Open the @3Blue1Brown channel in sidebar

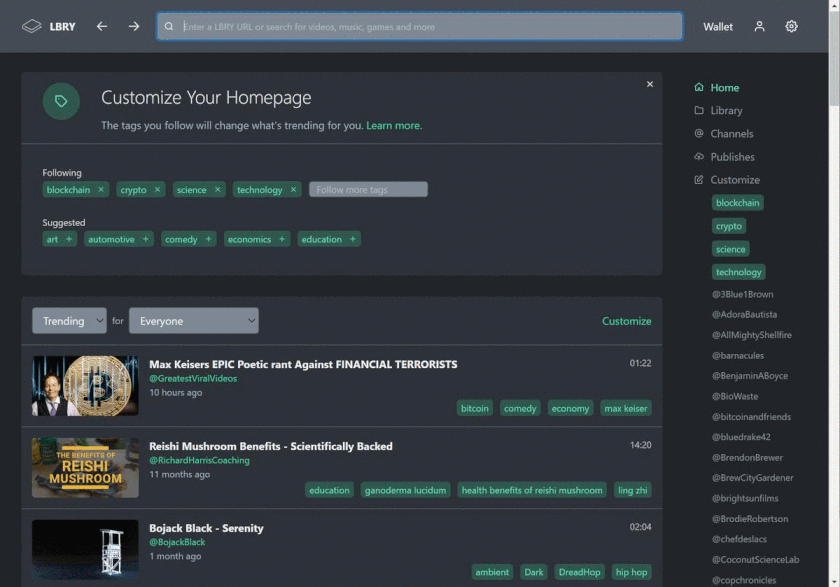point(742,294)
